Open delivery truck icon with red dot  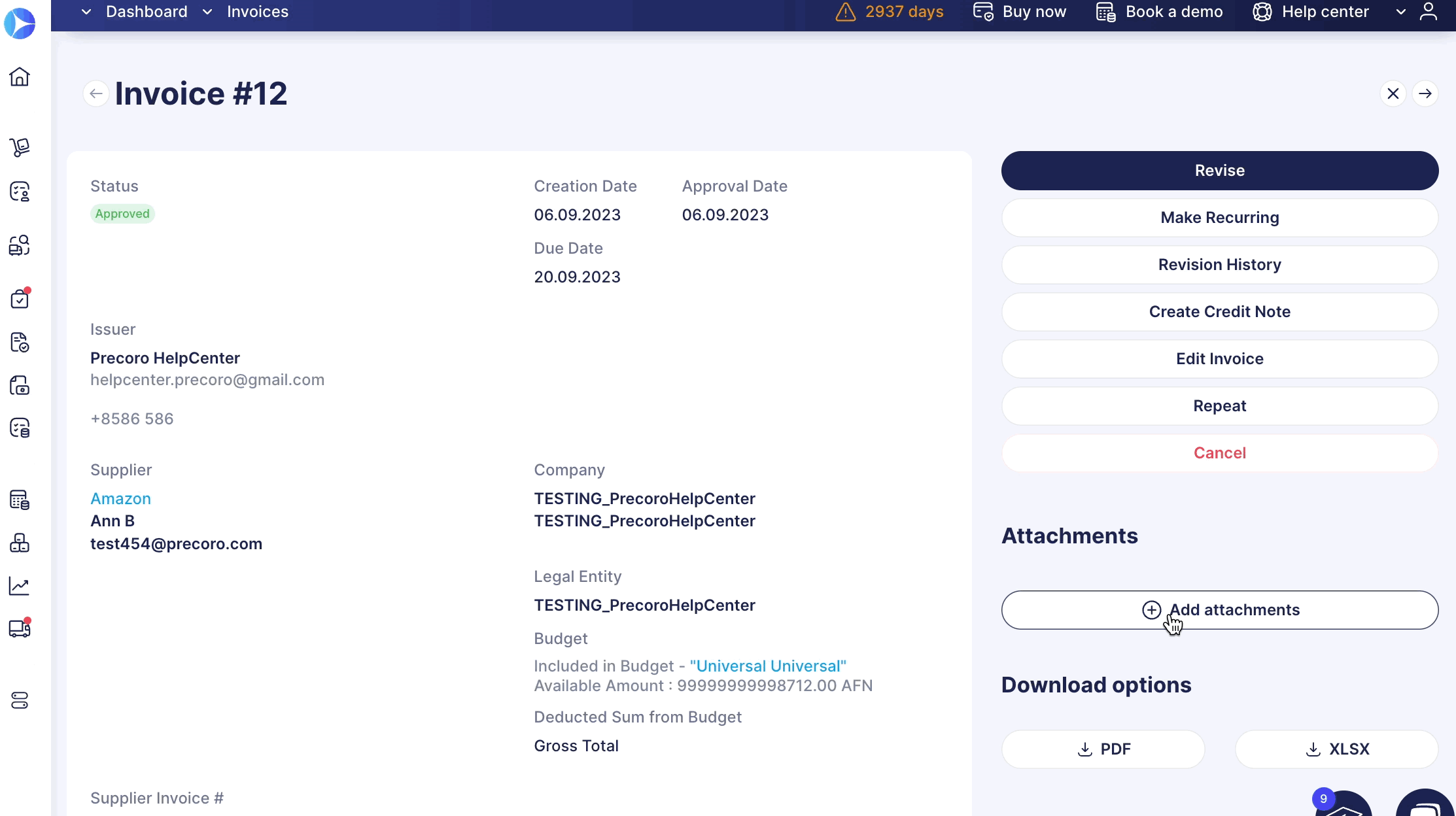pos(20,628)
